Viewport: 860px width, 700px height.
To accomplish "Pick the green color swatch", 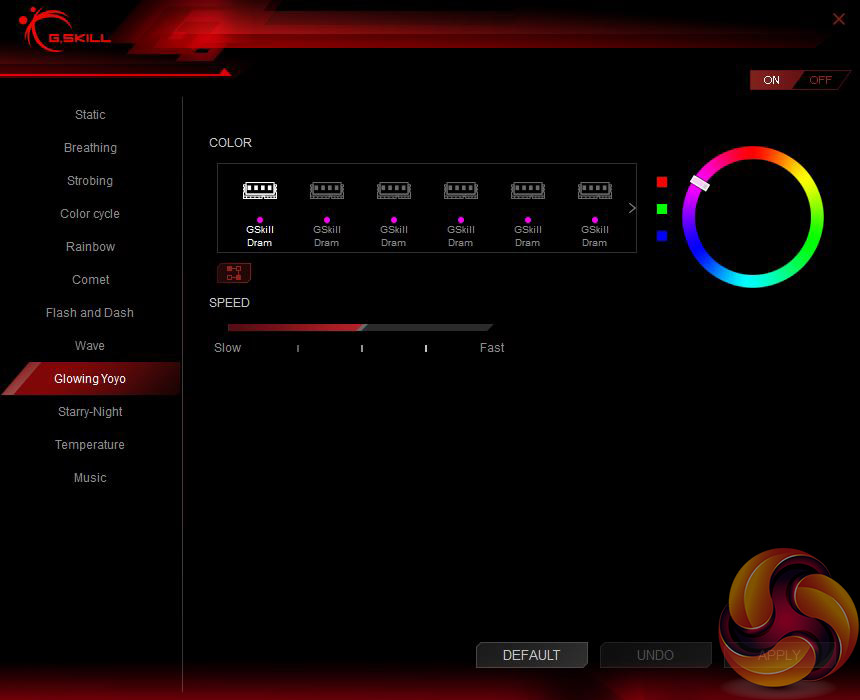I will 662,208.
